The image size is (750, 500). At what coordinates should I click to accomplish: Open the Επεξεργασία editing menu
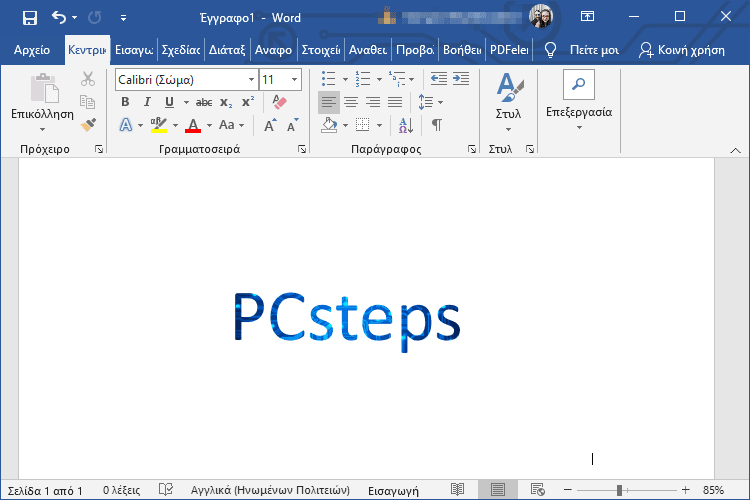(579, 100)
